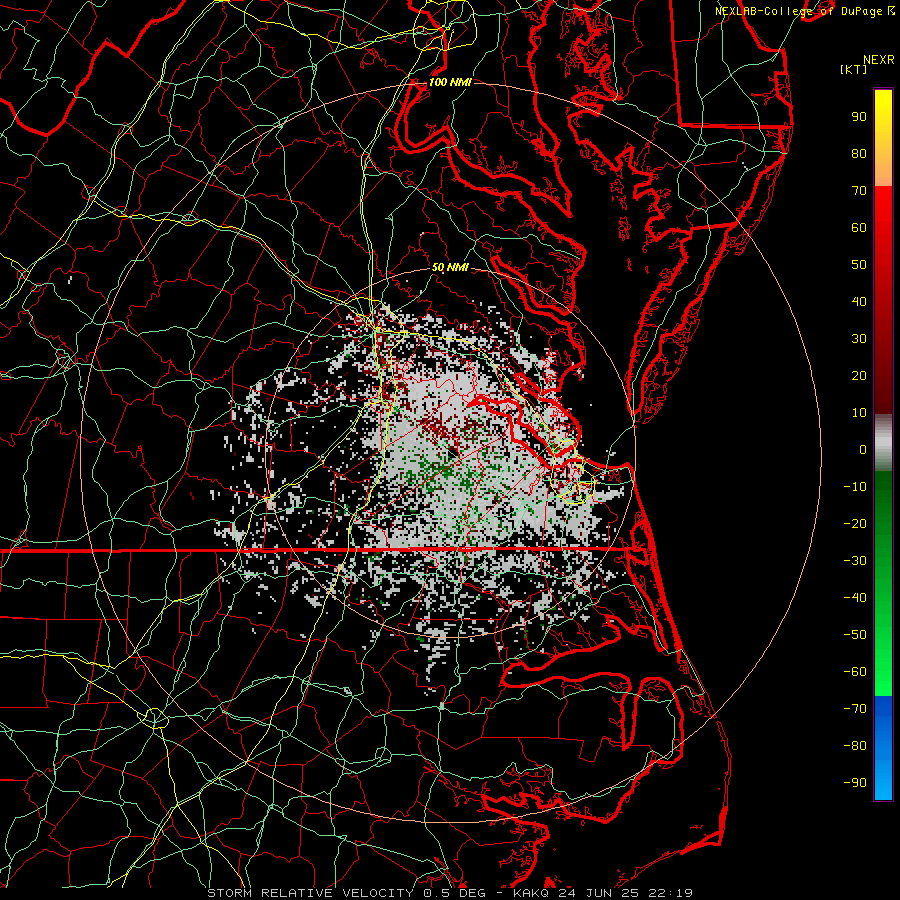Click the bright red segment of the color bar
900x900 pixels.
tap(883, 230)
